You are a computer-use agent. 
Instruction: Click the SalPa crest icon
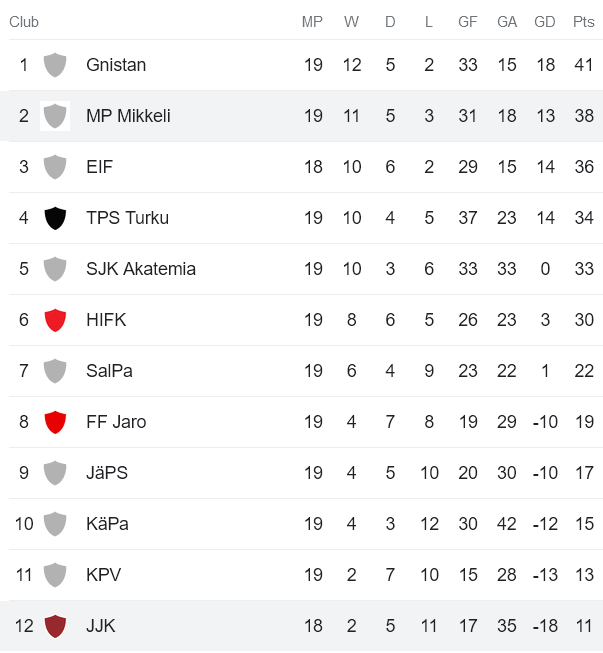point(55,371)
